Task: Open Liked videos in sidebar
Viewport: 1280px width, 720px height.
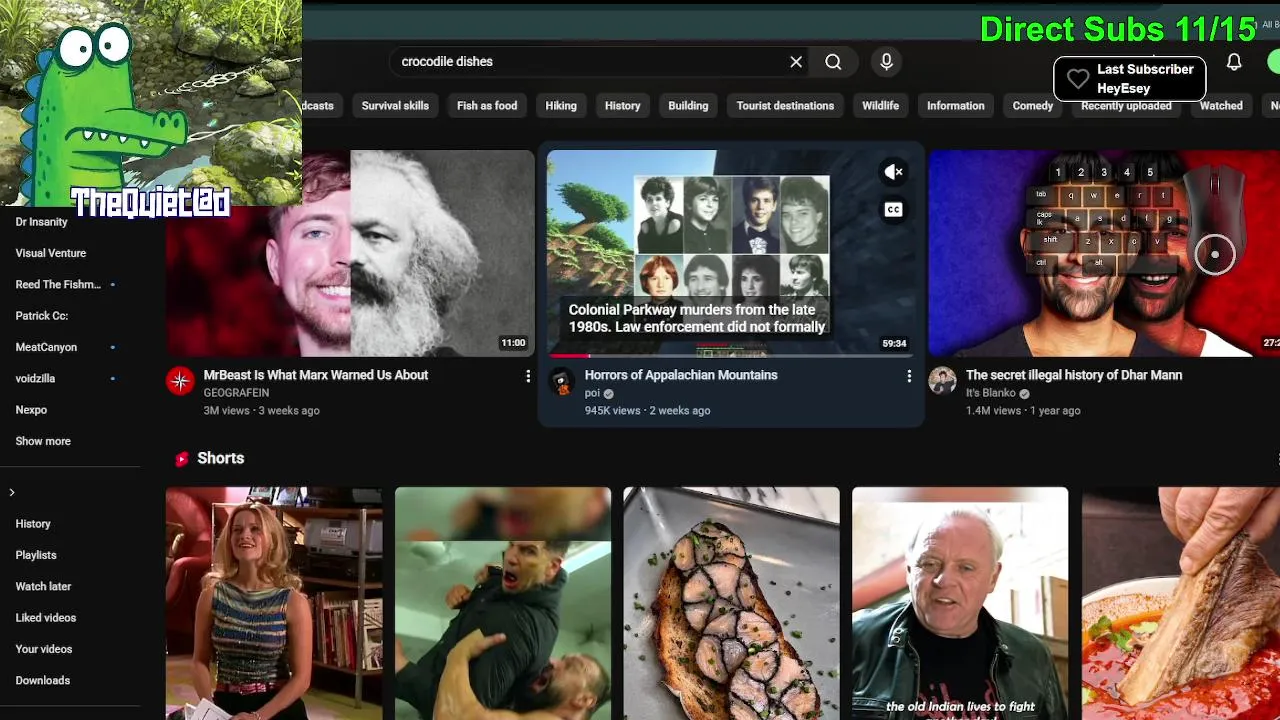Action: click(x=46, y=618)
